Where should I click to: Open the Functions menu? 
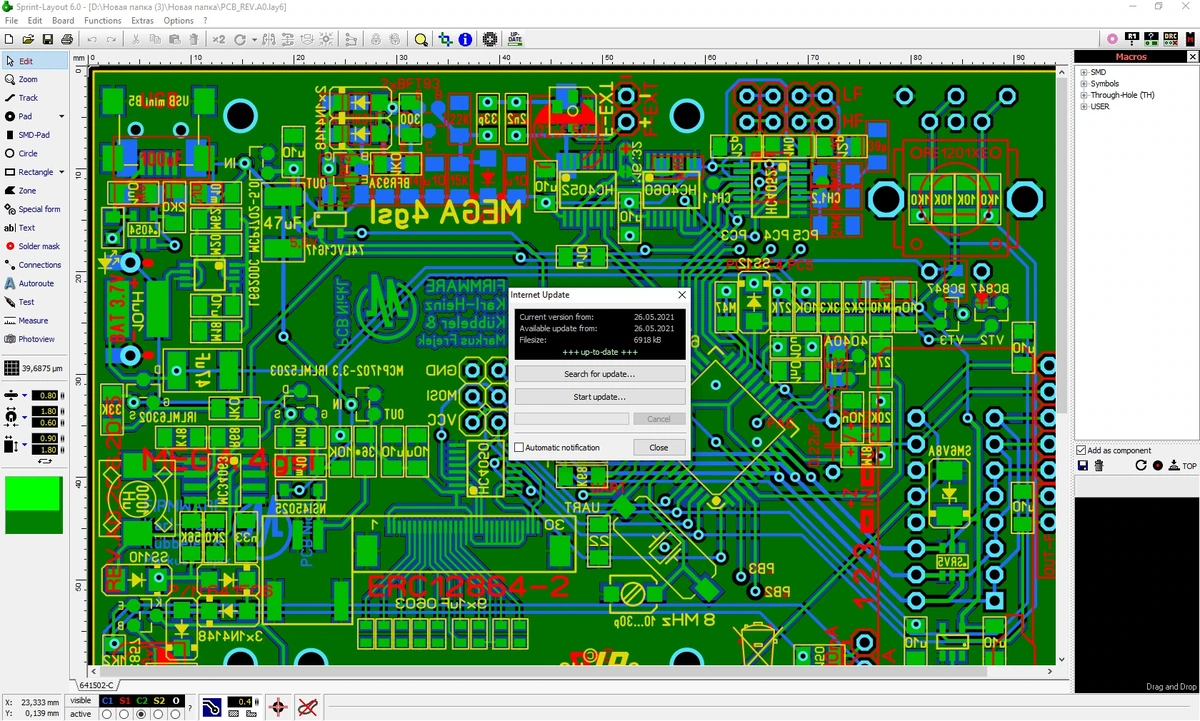pyautogui.click(x=103, y=20)
